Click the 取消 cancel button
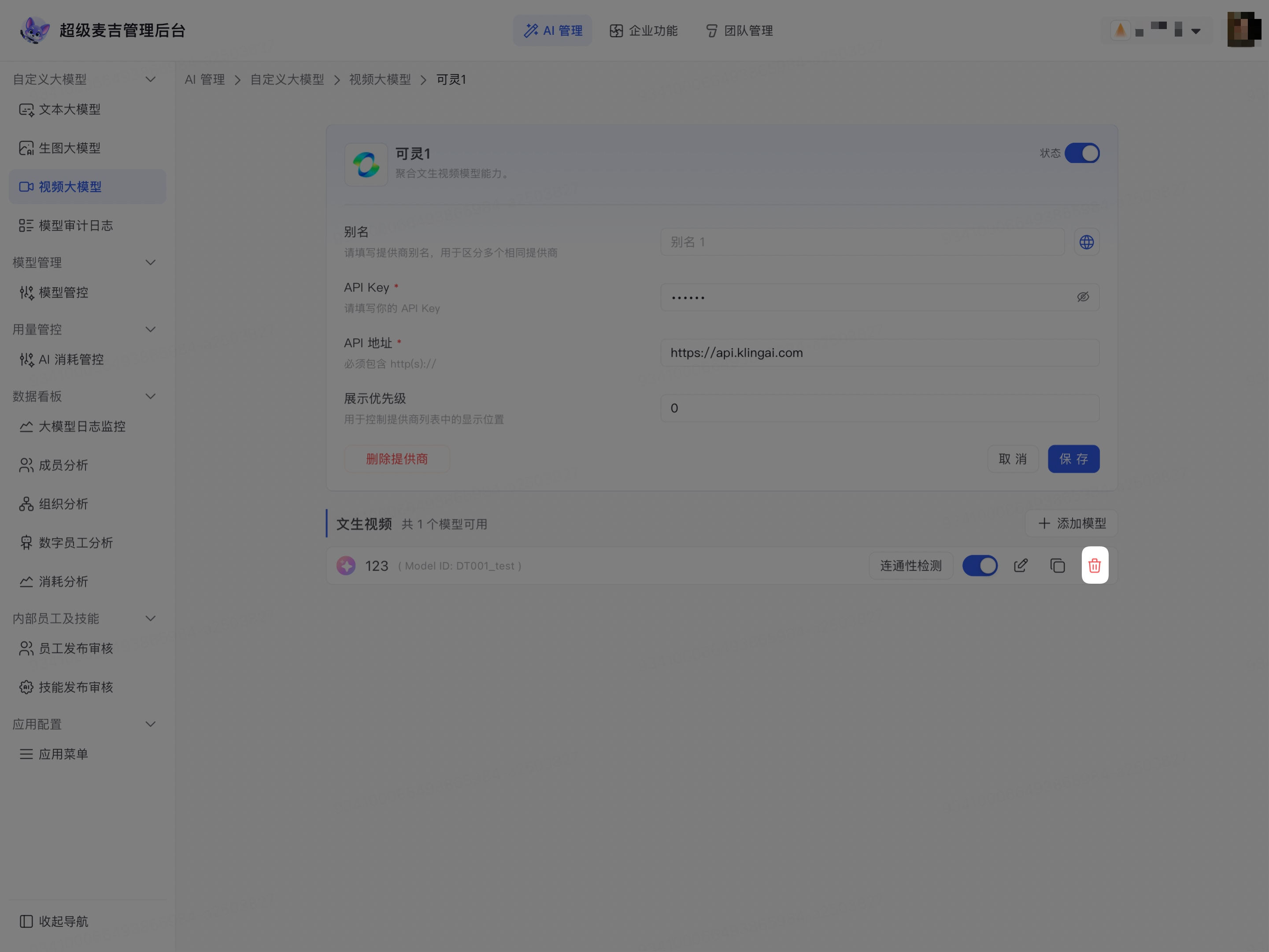The height and width of the screenshot is (952, 1269). [x=1013, y=459]
